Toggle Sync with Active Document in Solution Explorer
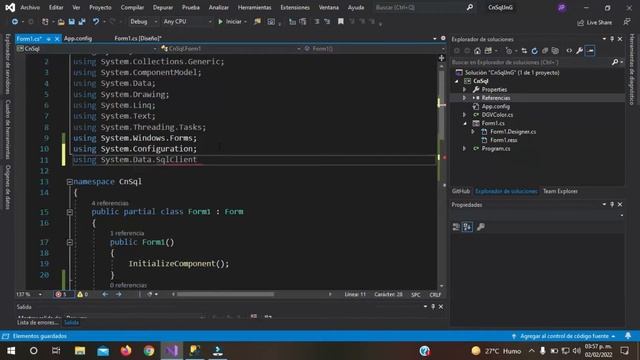This screenshot has height=360, width=640. tap(524, 51)
